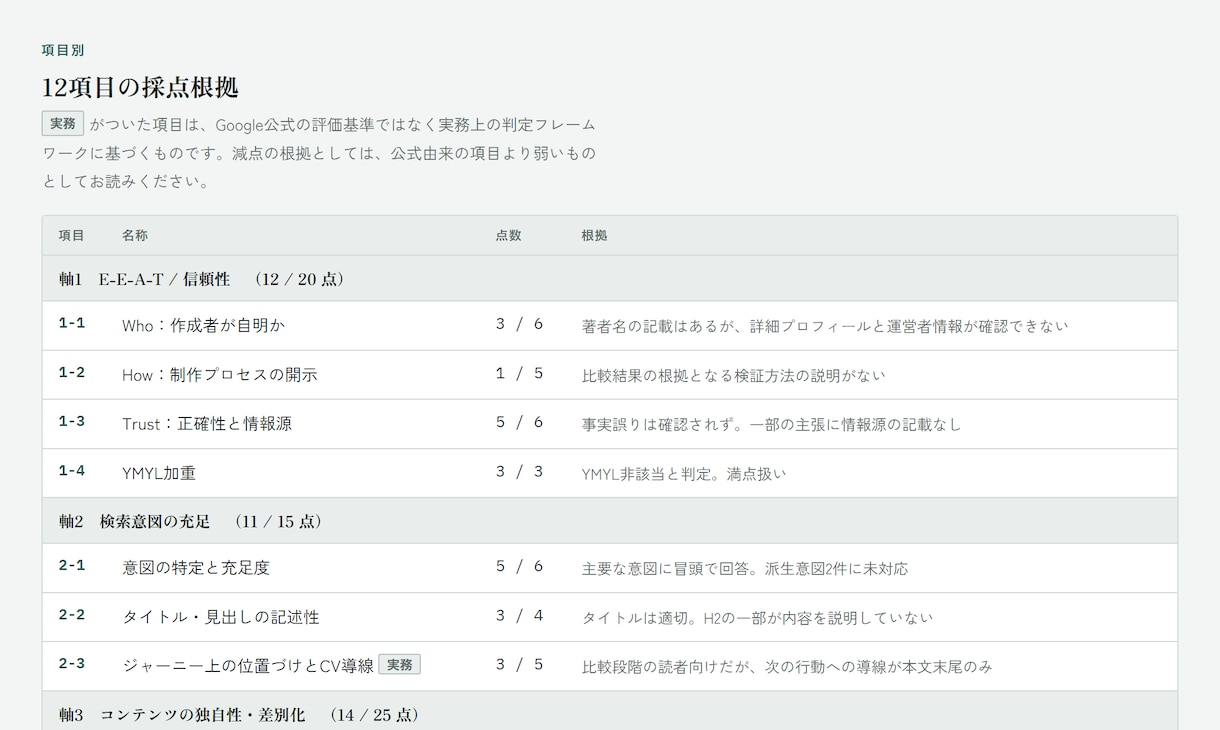This screenshot has width=1220, height=730.
Task: Click the 項目別 section label
Action: pos(62,50)
